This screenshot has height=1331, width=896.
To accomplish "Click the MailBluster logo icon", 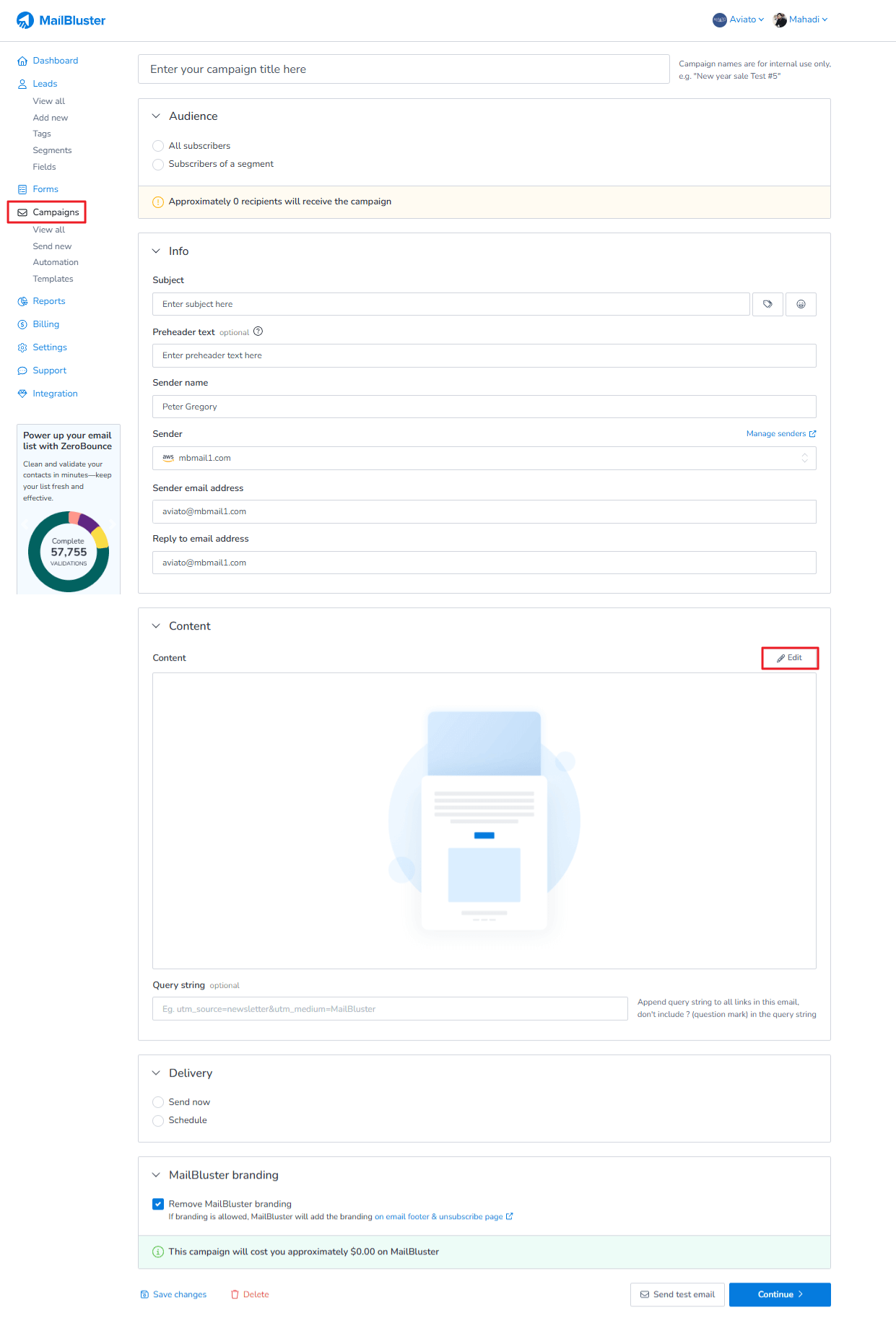I will [x=25, y=20].
